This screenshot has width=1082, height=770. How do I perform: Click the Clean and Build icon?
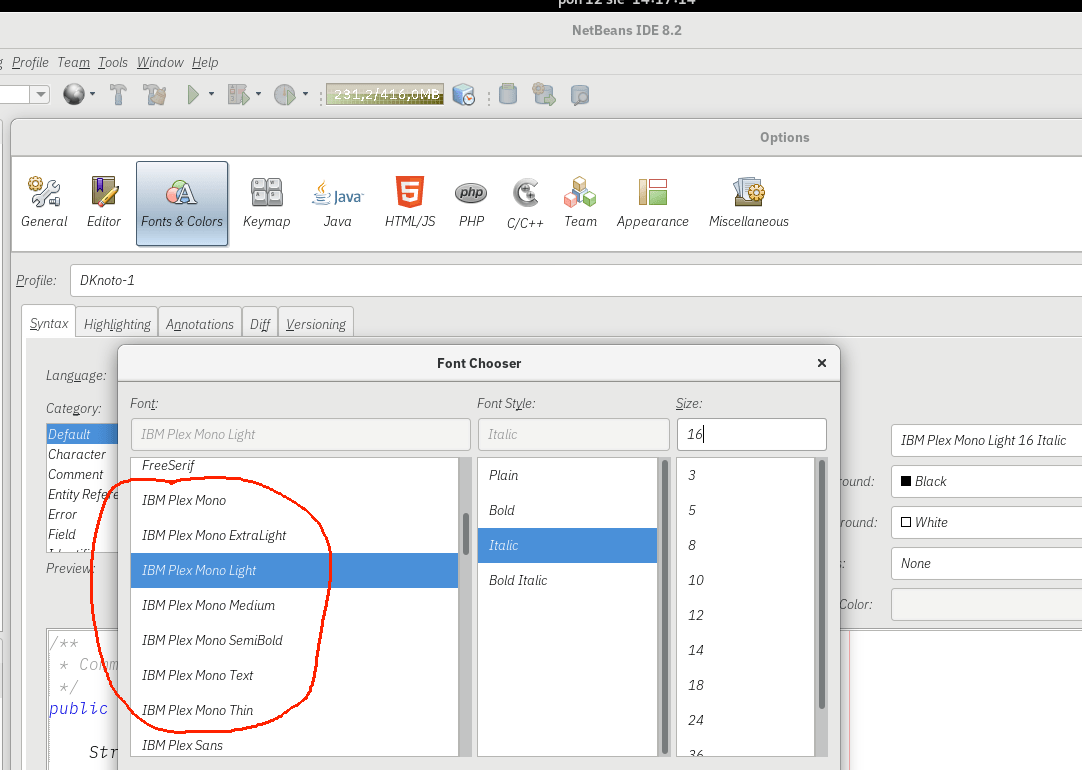click(x=154, y=95)
